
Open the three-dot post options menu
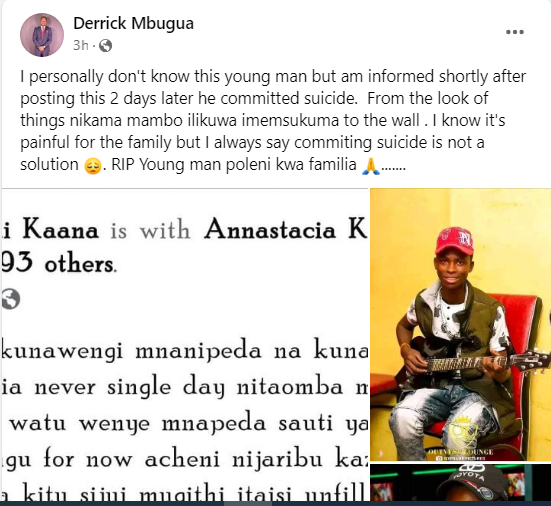click(515, 32)
